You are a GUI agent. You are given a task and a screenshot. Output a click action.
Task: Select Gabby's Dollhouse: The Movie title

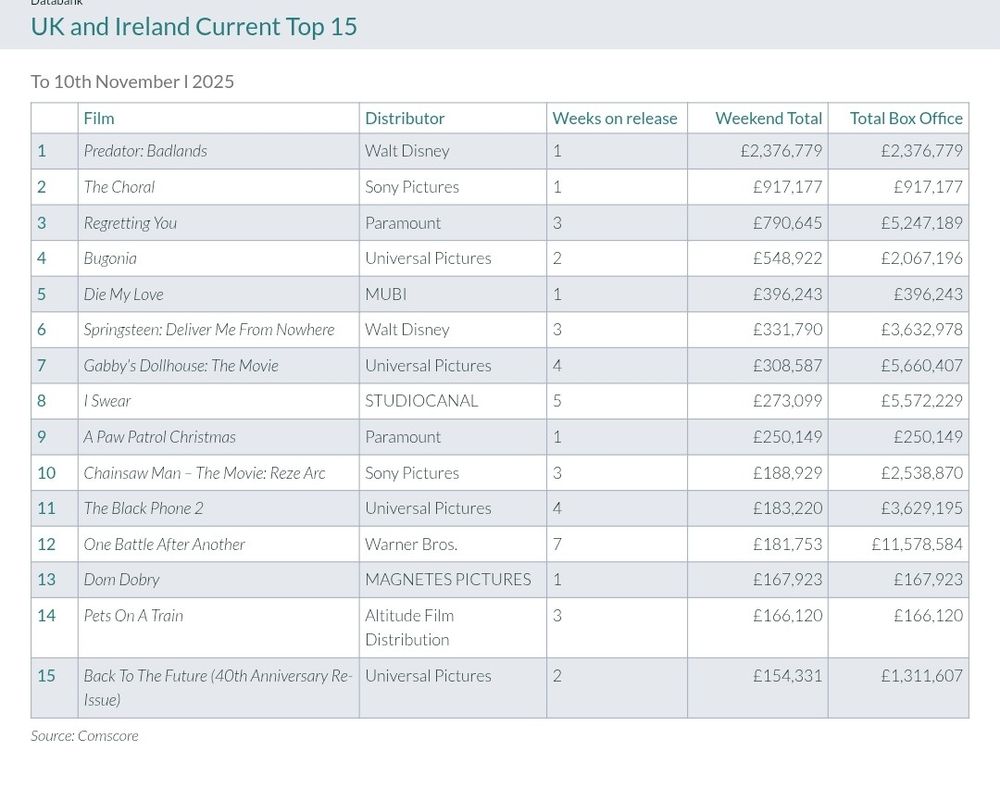point(181,365)
